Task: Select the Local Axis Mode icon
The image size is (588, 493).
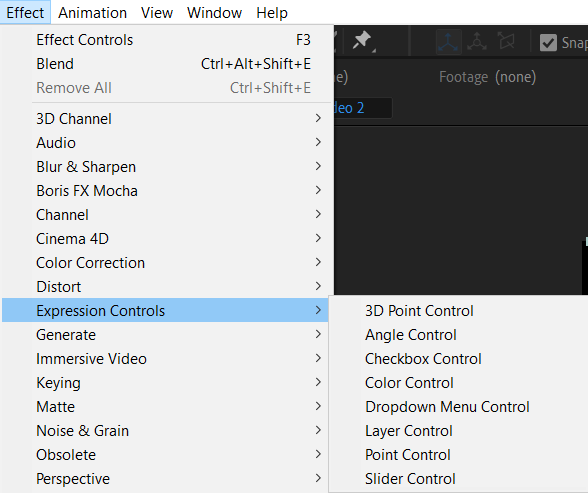Action: pyautogui.click(x=448, y=42)
